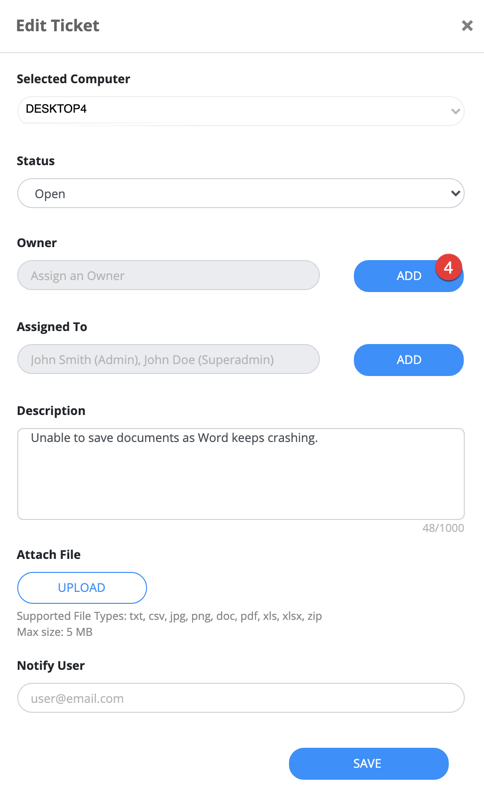Focus the Notify User email field
Image resolution: width=484 pixels, height=796 pixels.
[241, 698]
